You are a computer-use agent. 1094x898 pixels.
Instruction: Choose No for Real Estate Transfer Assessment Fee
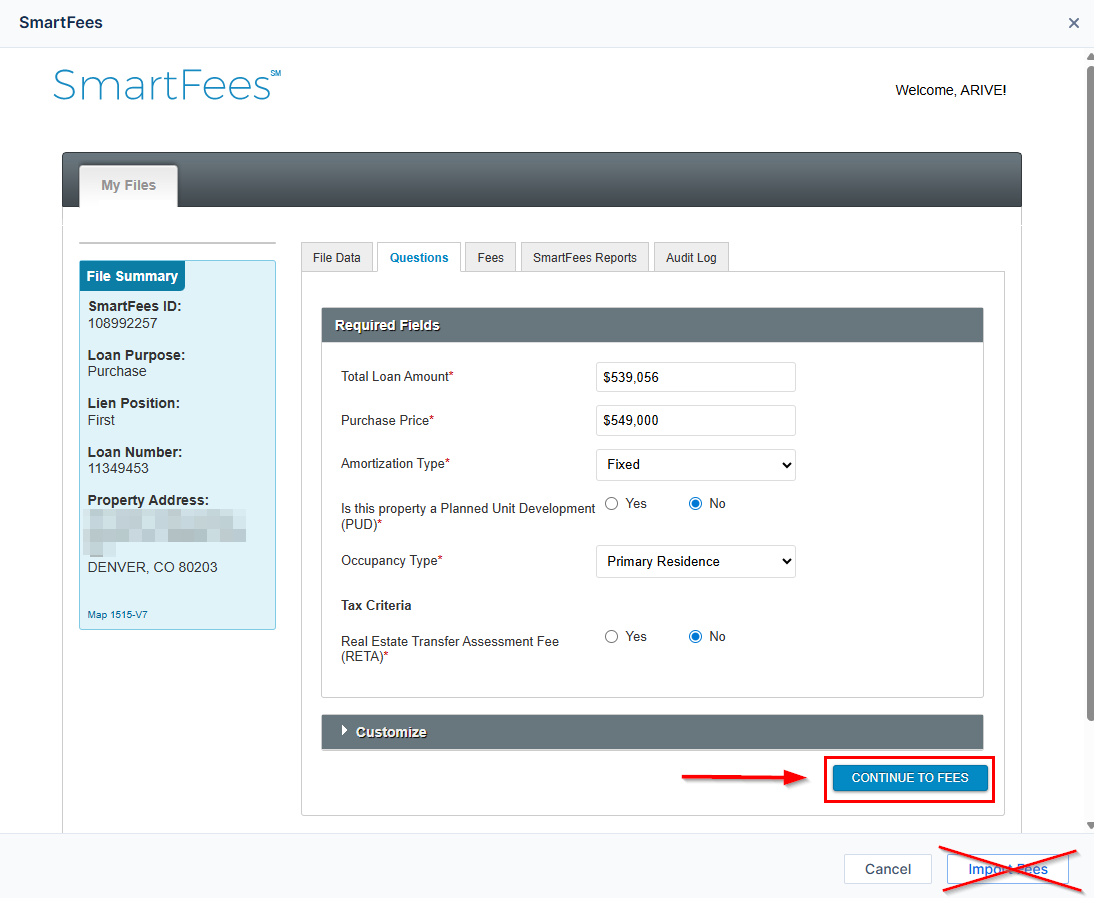[695, 636]
